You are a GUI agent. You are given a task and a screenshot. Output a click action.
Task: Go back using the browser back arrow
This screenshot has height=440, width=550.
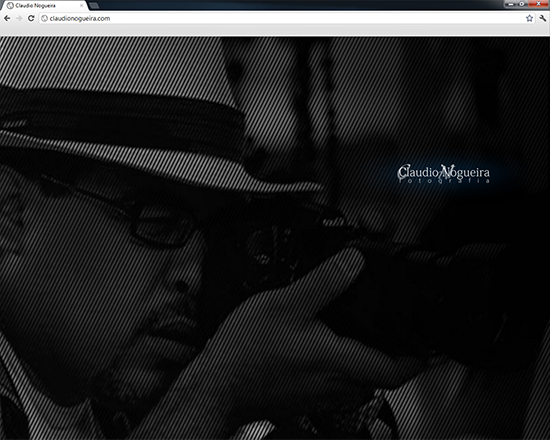[x=7, y=18]
